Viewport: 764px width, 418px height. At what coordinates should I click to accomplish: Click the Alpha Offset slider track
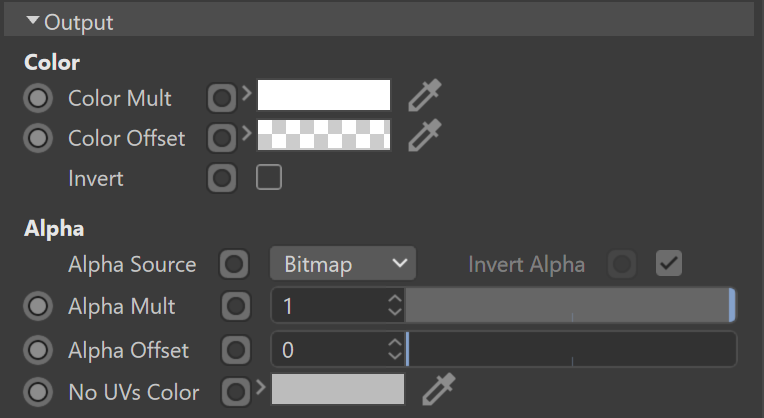570,349
